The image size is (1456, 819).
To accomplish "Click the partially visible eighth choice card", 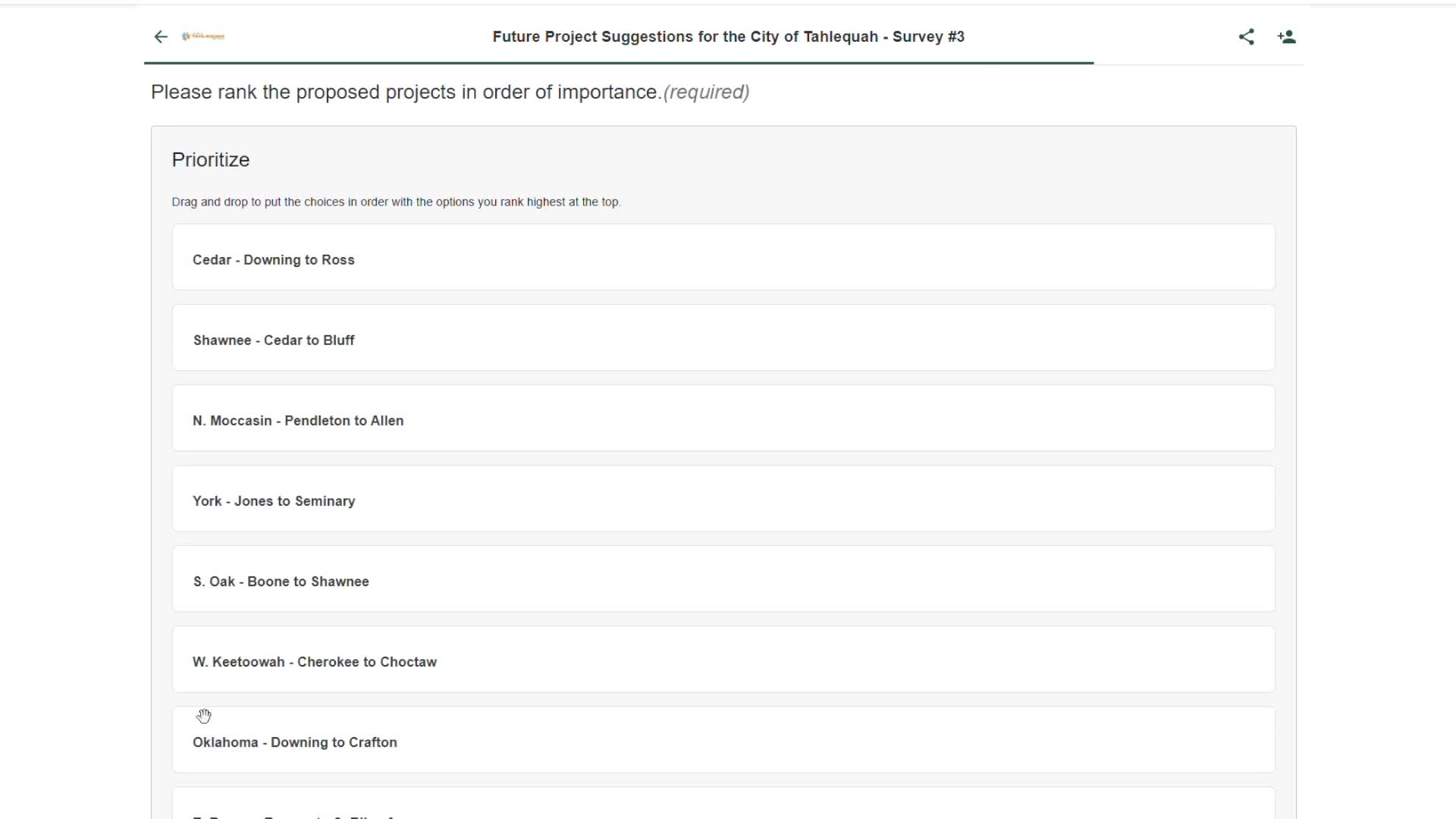I will coord(723,805).
